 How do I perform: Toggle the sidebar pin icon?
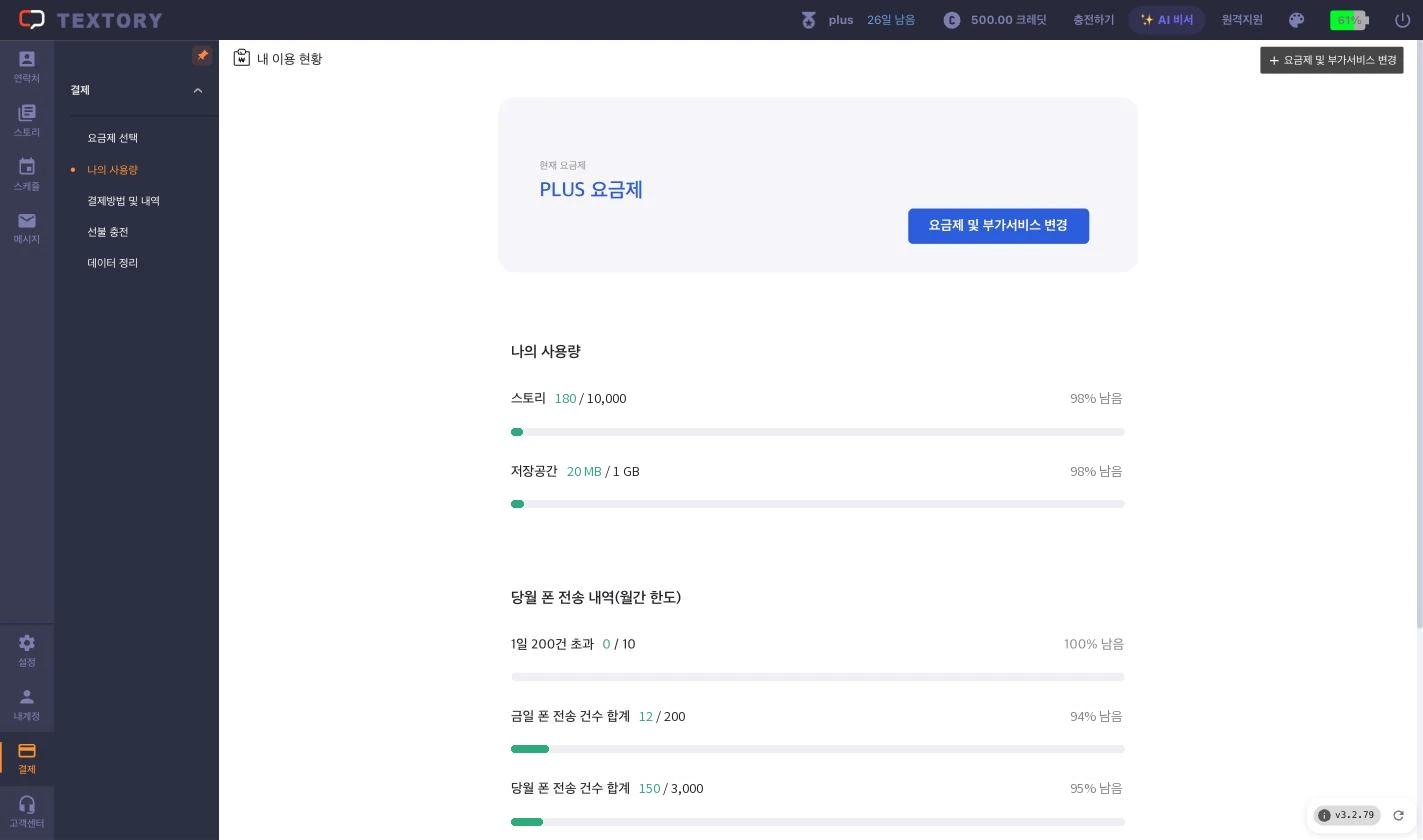pyautogui.click(x=202, y=56)
